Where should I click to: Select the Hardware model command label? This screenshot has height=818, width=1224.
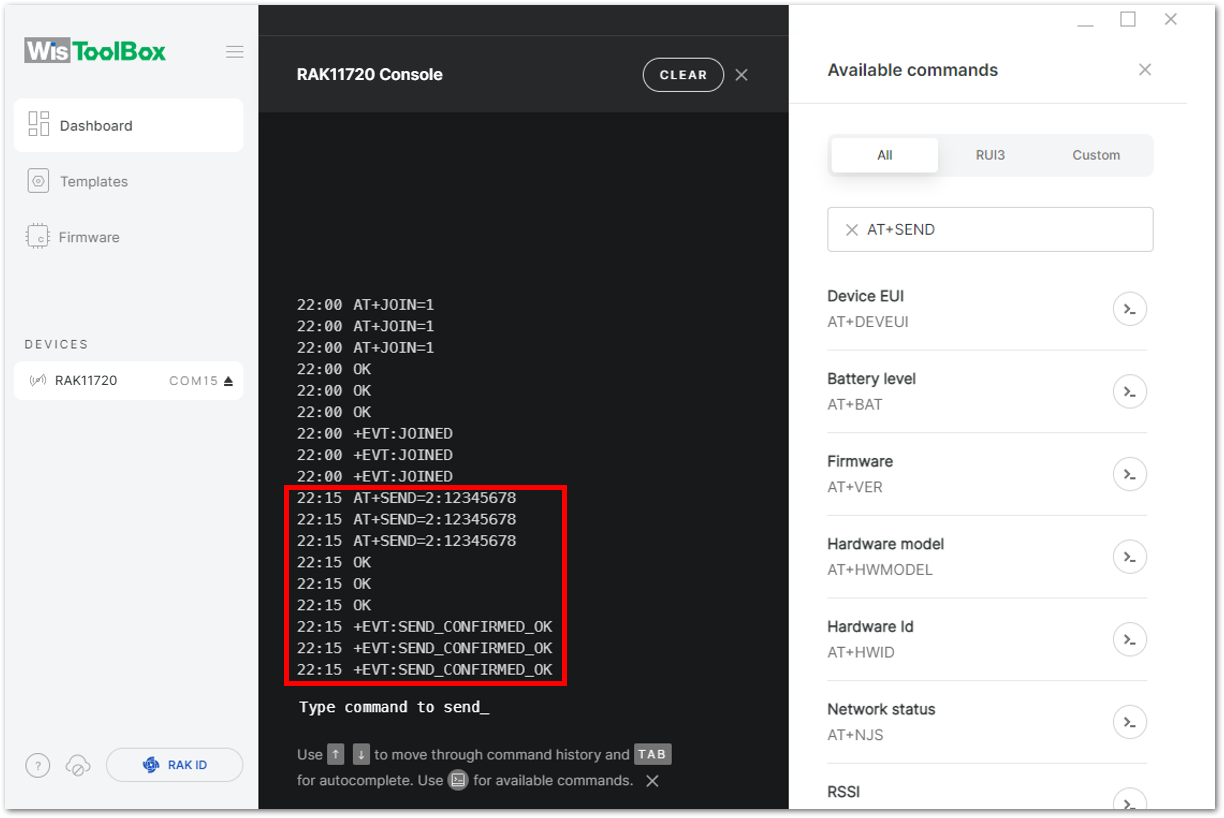(886, 544)
